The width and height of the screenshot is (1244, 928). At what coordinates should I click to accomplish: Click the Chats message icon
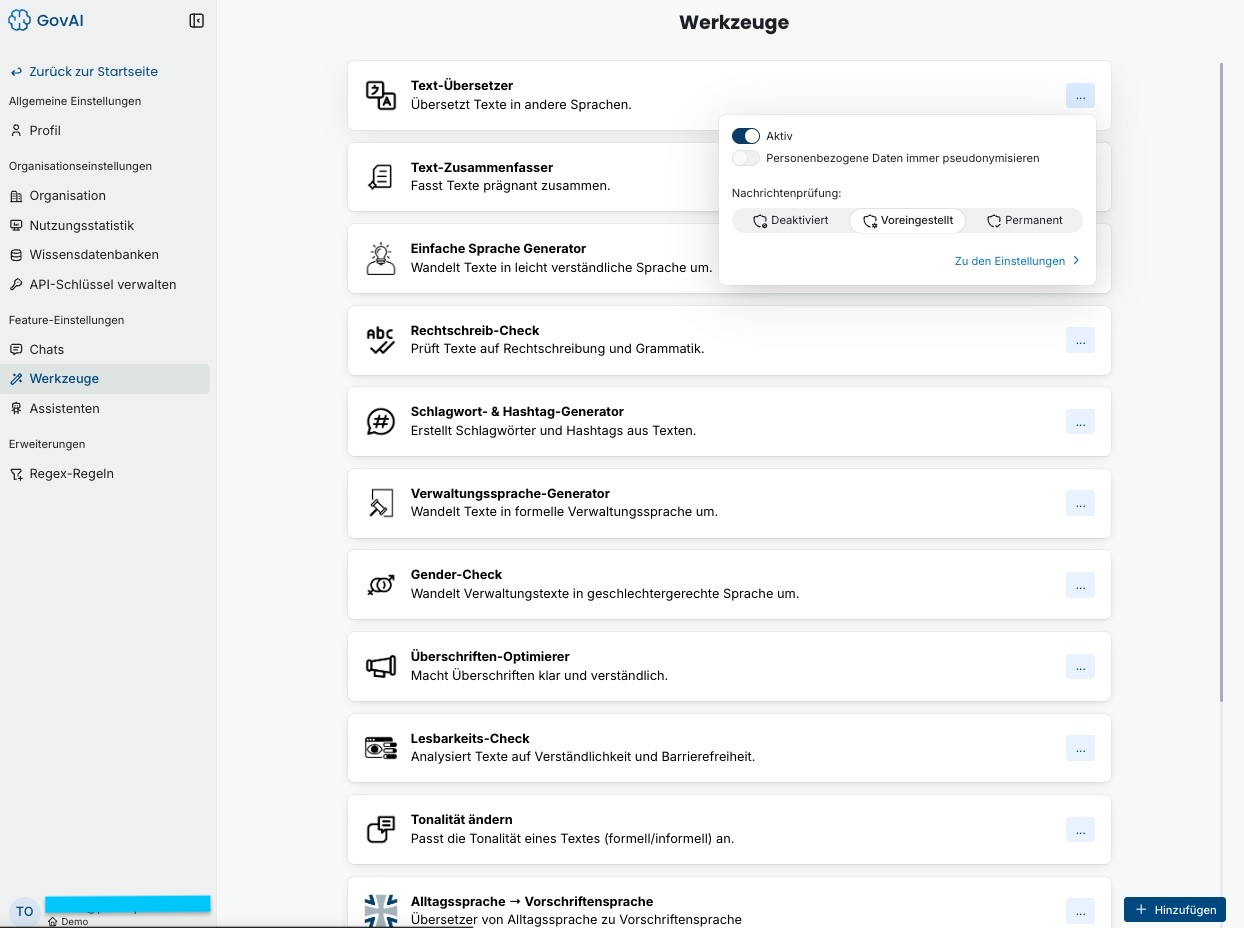16,350
